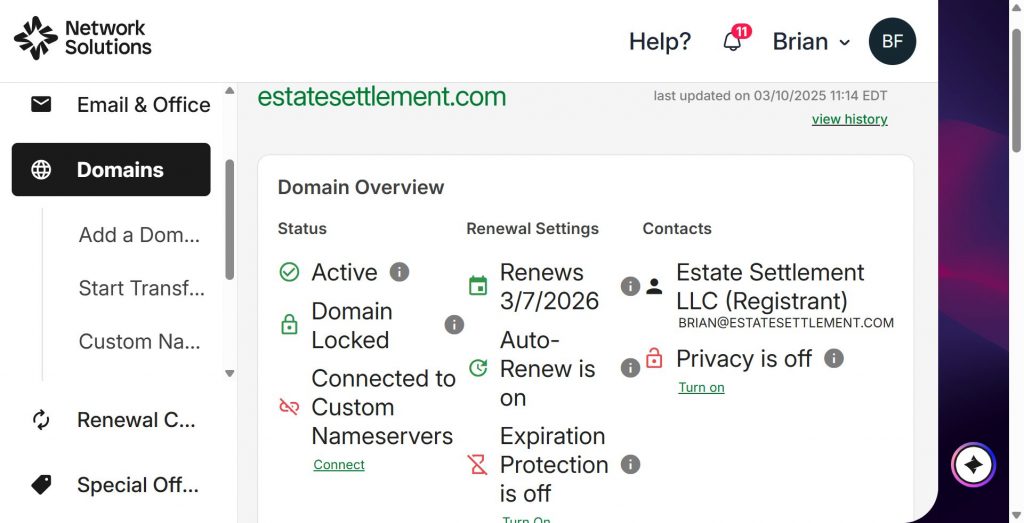Open the Help? link in header
This screenshot has height=523, width=1024.
point(659,42)
